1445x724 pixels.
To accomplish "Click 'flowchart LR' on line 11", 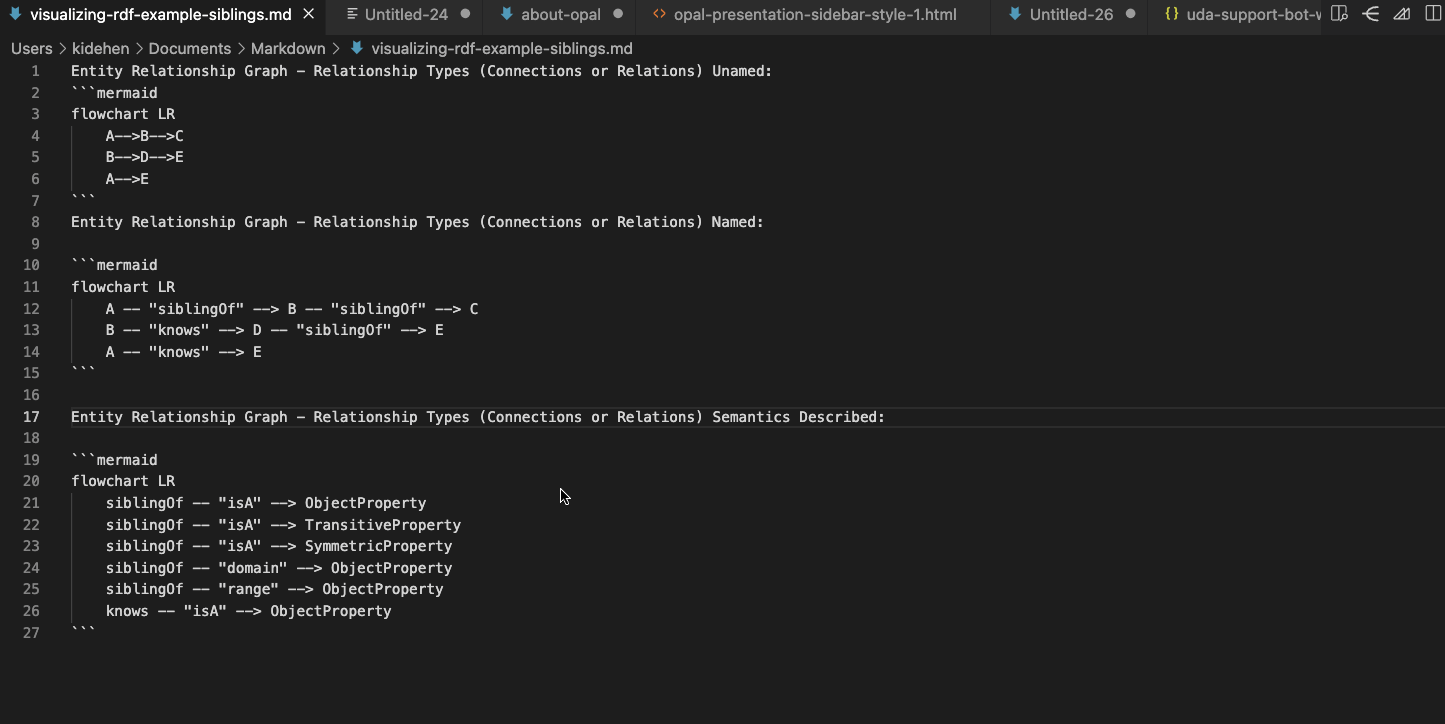I will coord(123,287).
